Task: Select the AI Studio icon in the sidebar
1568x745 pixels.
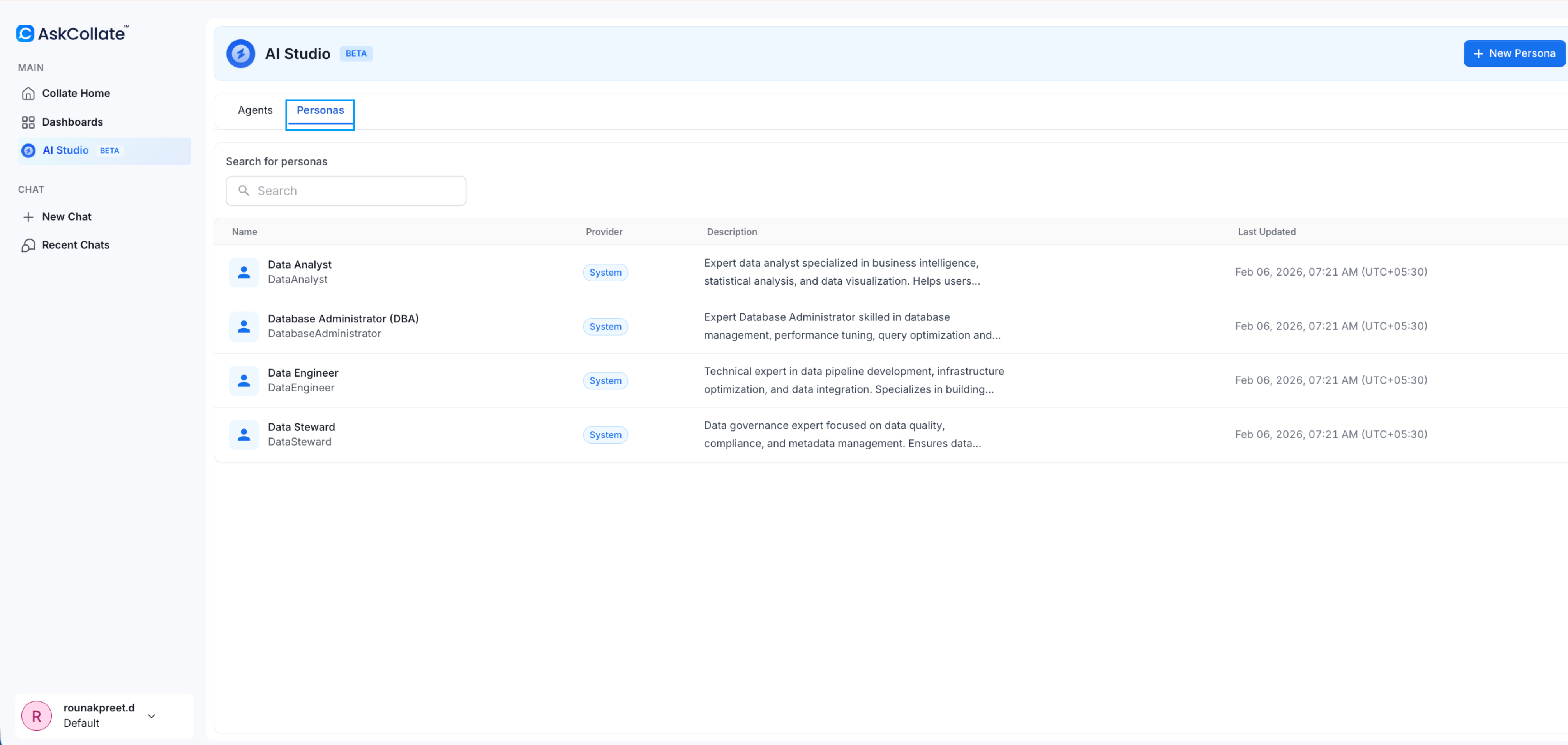Action: pos(28,150)
